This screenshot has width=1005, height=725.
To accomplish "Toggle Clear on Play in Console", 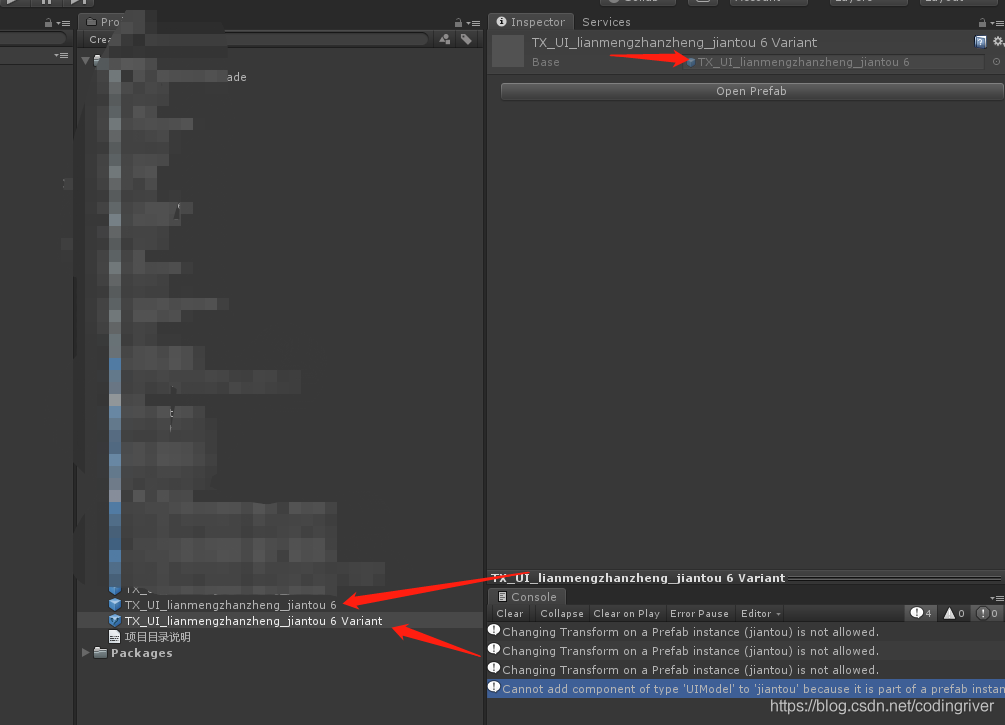I will click(626, 613).
